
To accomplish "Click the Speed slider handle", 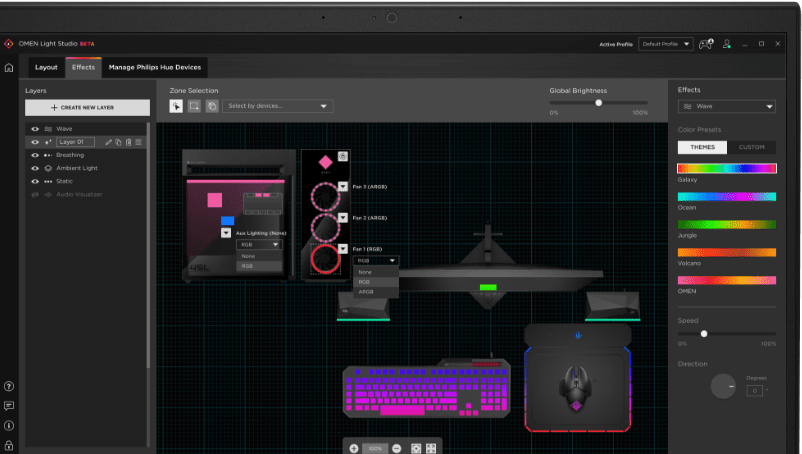I will click(704, 334).
